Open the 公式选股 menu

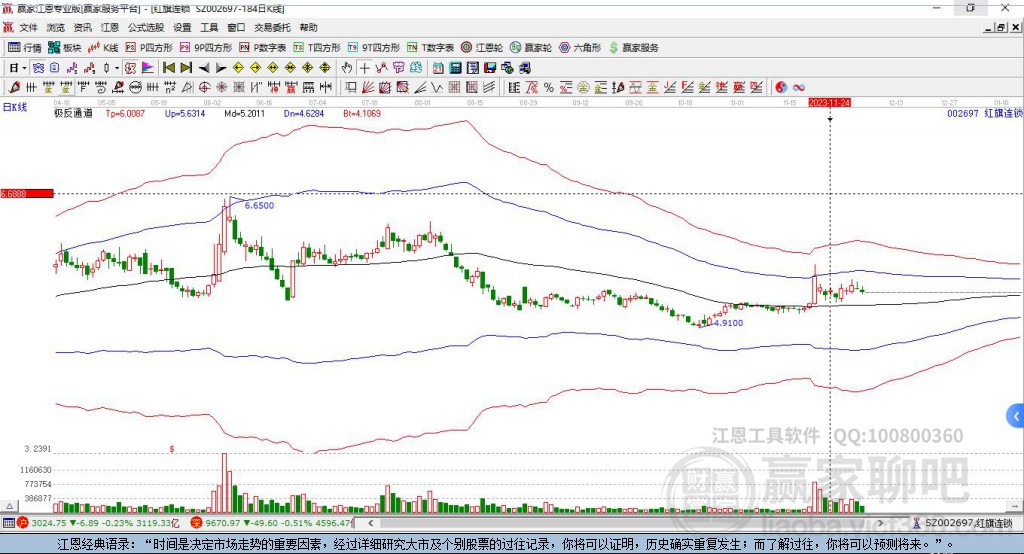point(146,27)
